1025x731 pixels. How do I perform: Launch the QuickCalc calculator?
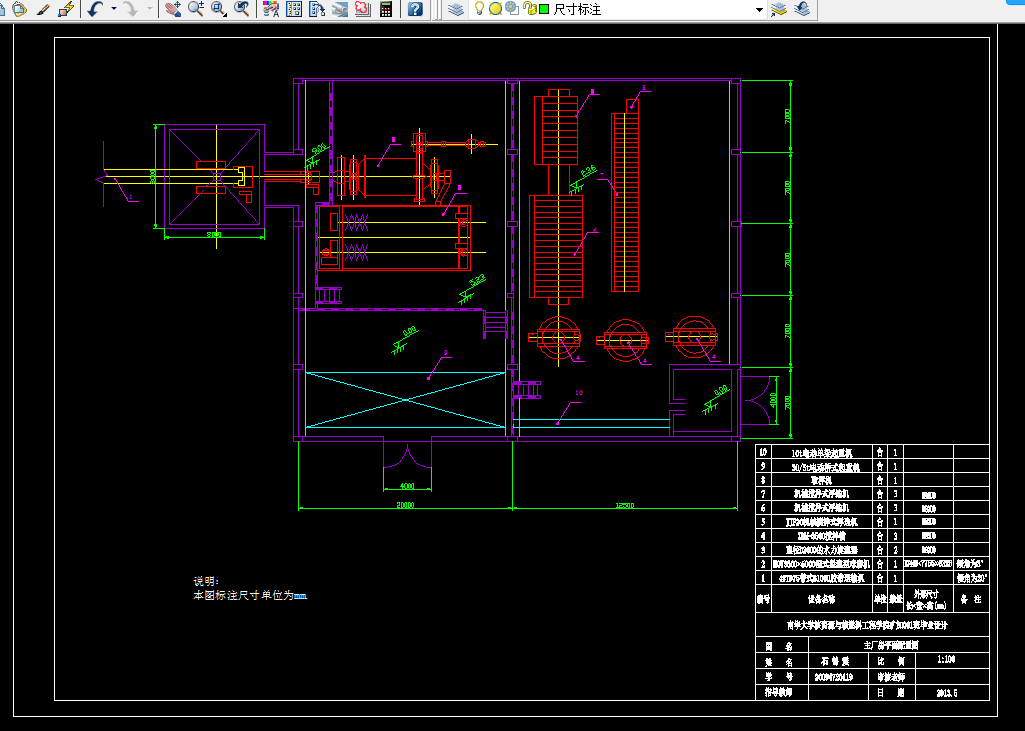(x=386, y=9)
